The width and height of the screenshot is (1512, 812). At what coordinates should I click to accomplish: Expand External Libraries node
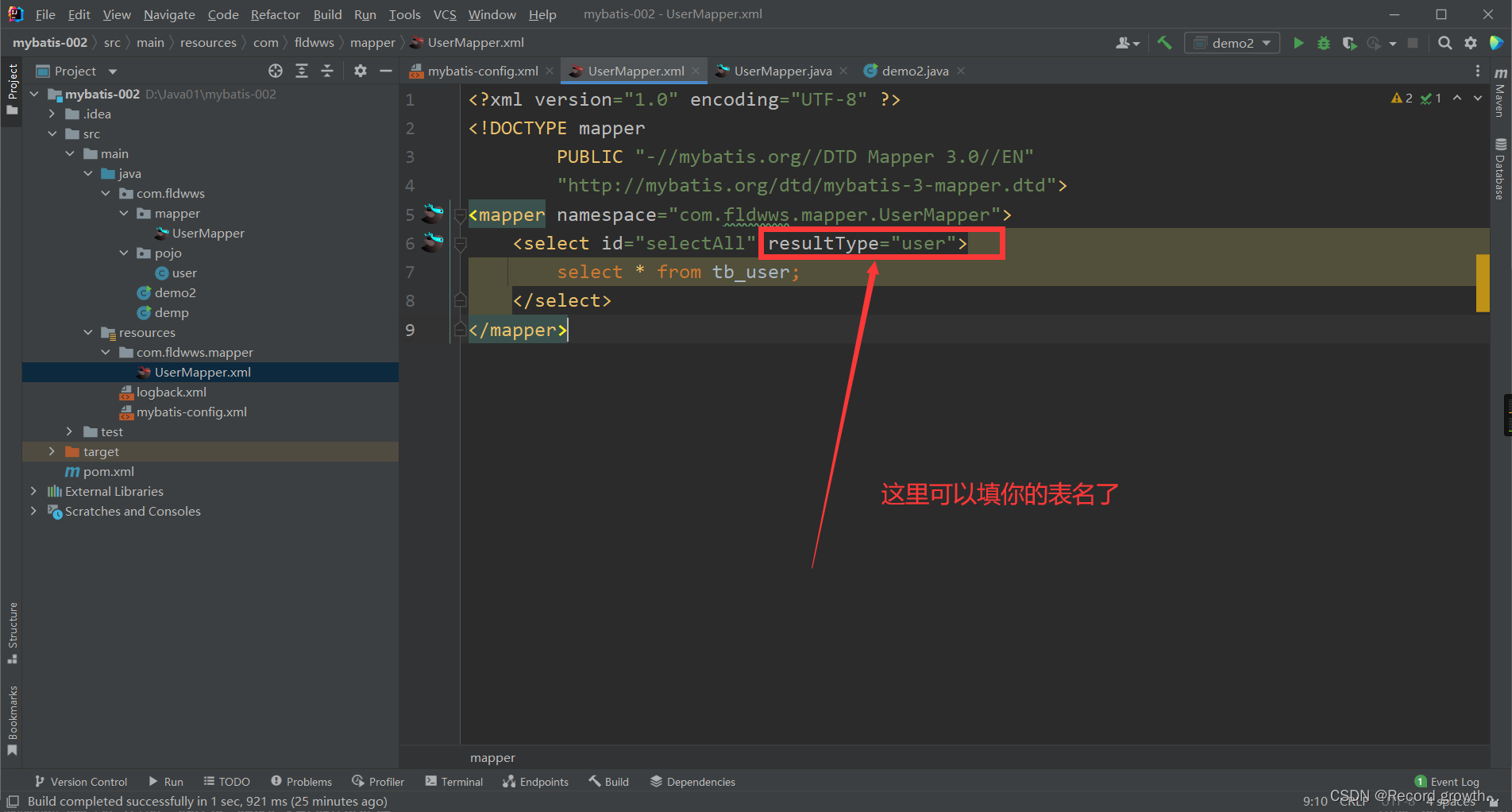coord(33,491)
